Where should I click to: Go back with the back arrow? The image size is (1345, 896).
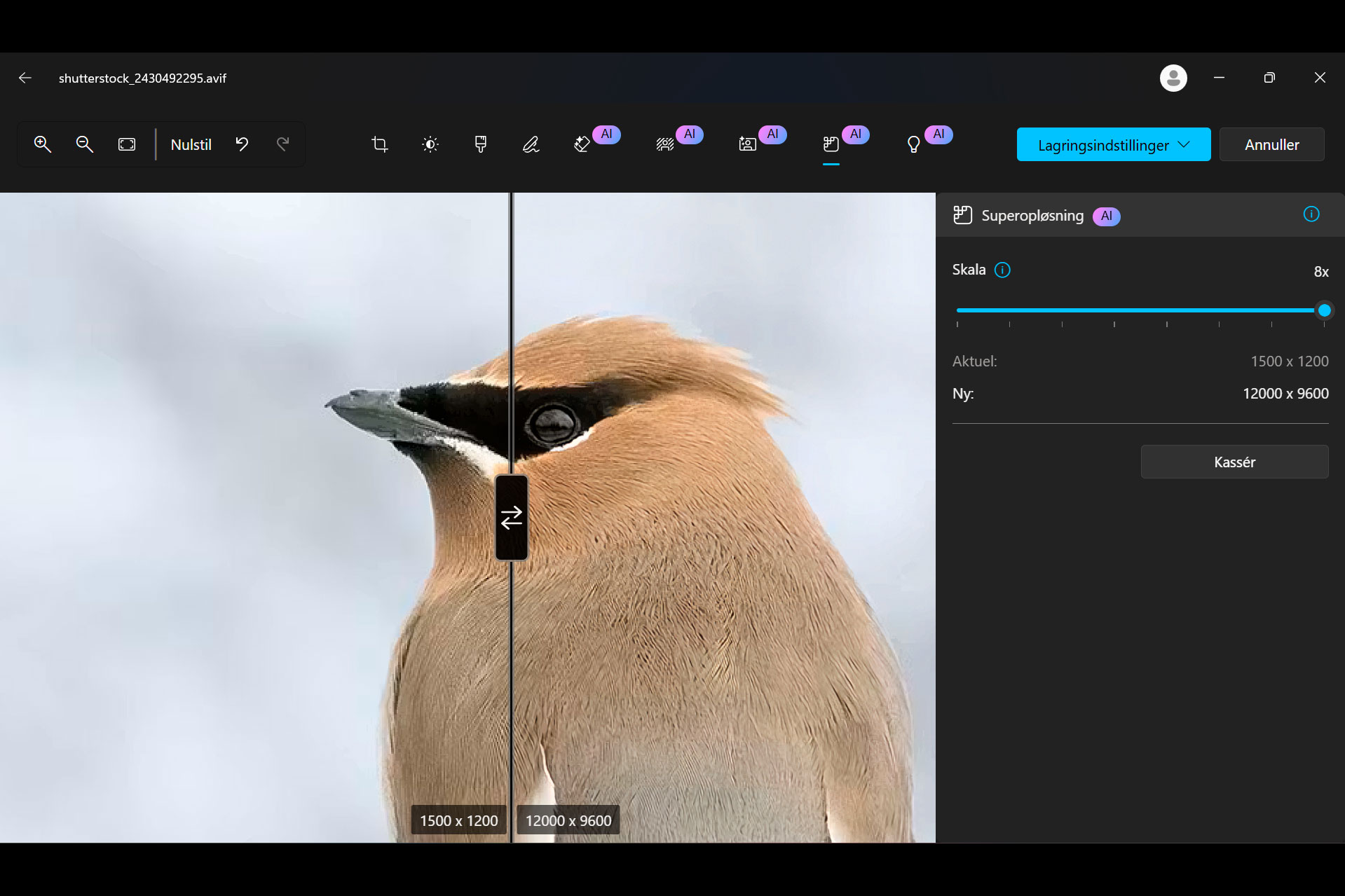[x=25, y=78]
